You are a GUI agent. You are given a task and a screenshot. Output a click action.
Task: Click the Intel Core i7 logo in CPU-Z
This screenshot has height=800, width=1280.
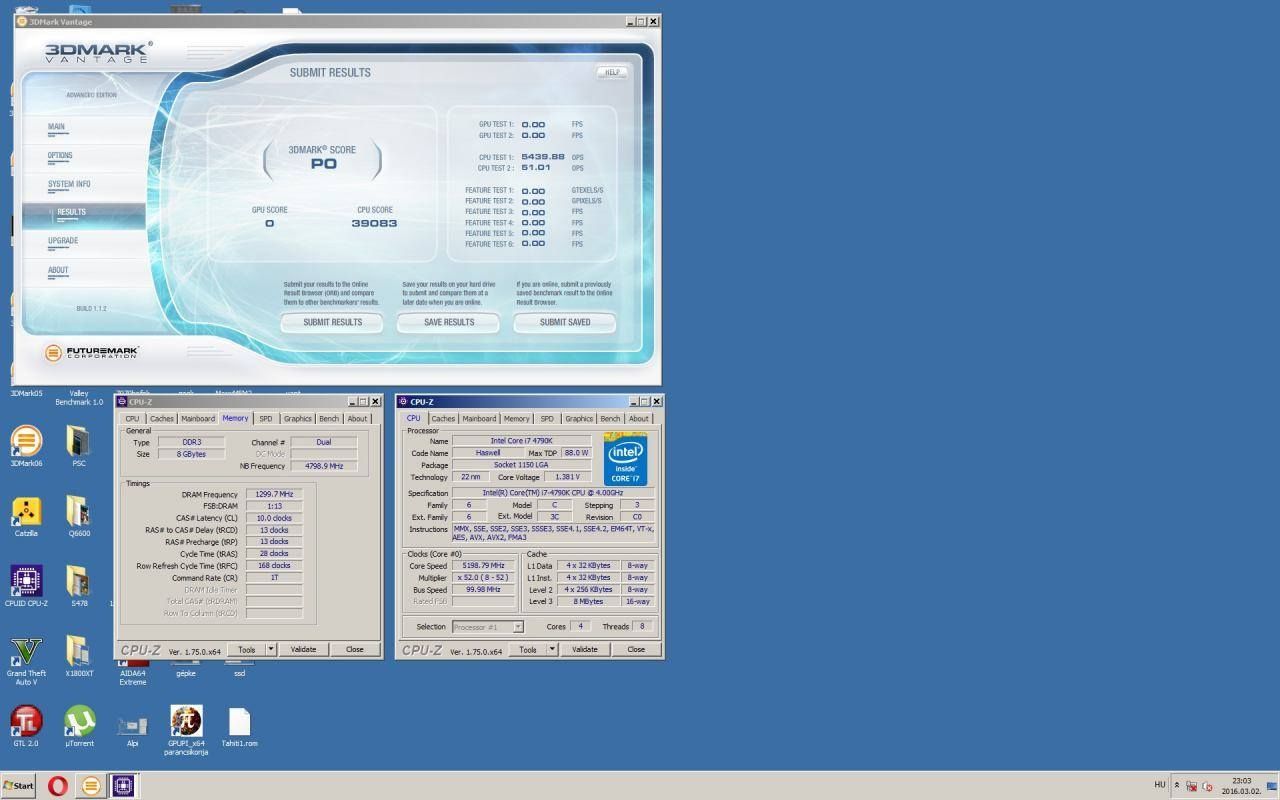pos(626,458)
